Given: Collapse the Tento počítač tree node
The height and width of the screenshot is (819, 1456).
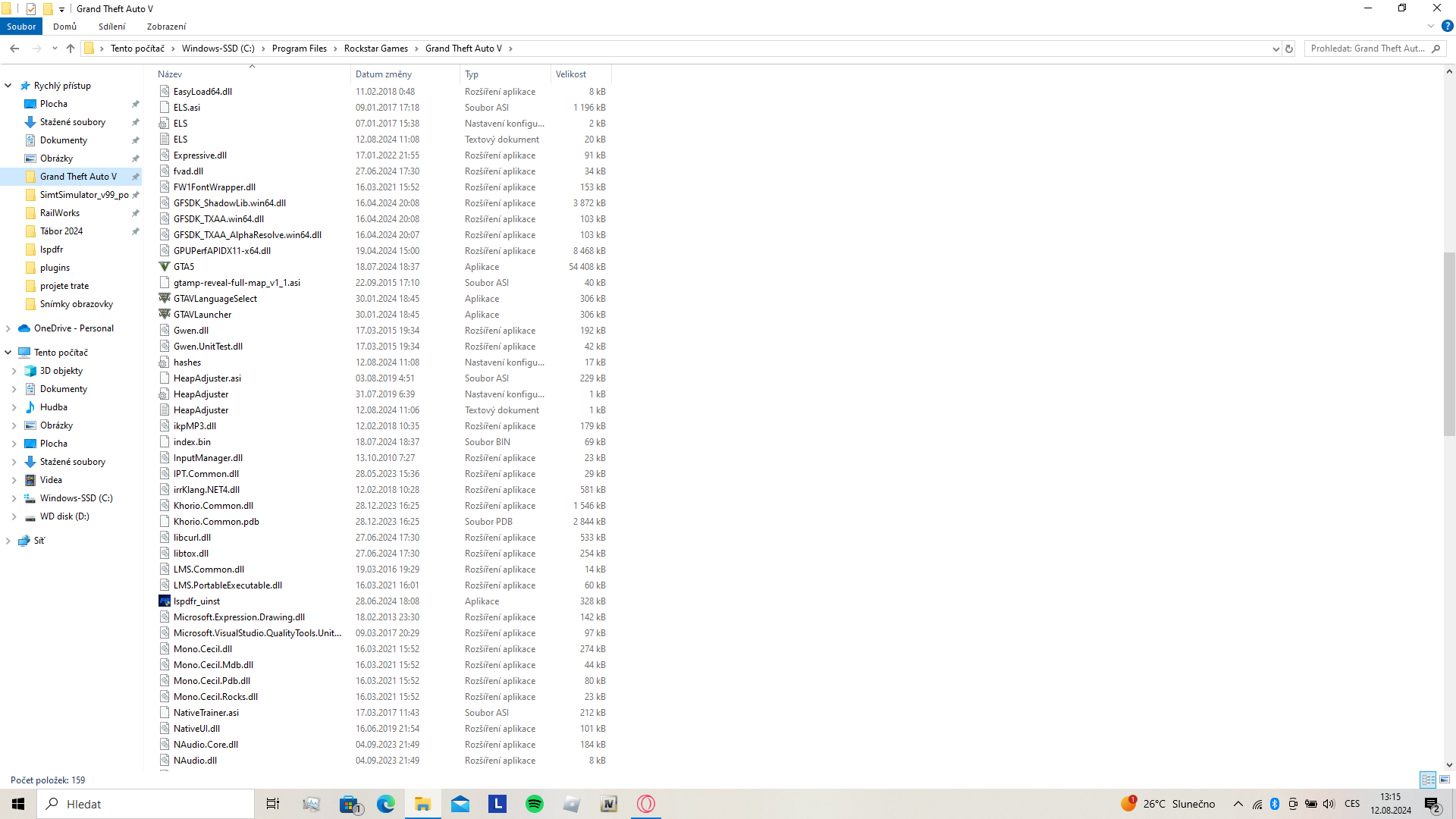Looking at the screenshot, I should [x=8, y=353].
